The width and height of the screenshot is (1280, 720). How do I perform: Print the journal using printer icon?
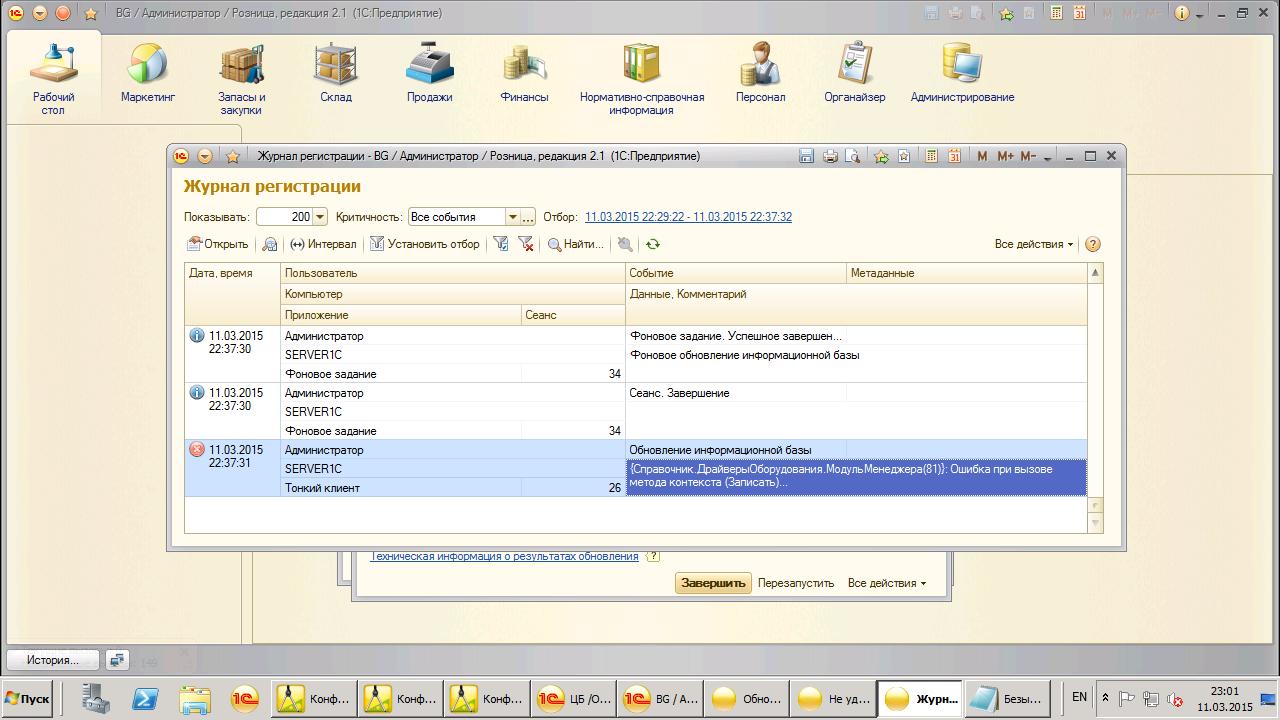[830, 156]
